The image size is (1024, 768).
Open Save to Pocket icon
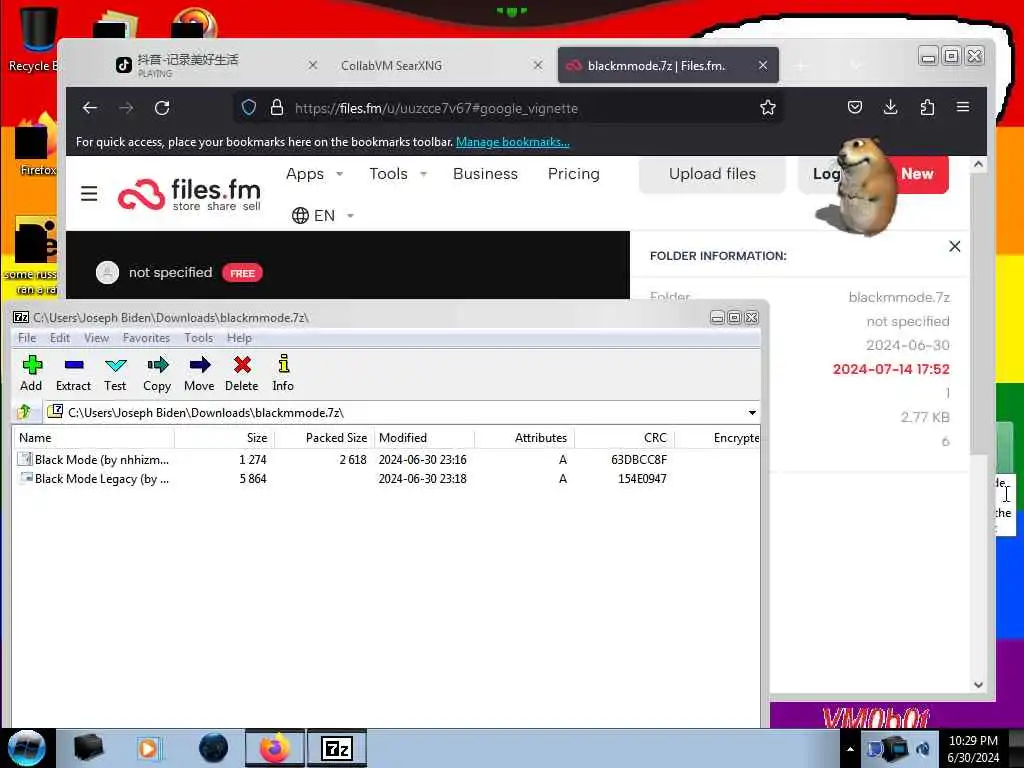(854, 108)
